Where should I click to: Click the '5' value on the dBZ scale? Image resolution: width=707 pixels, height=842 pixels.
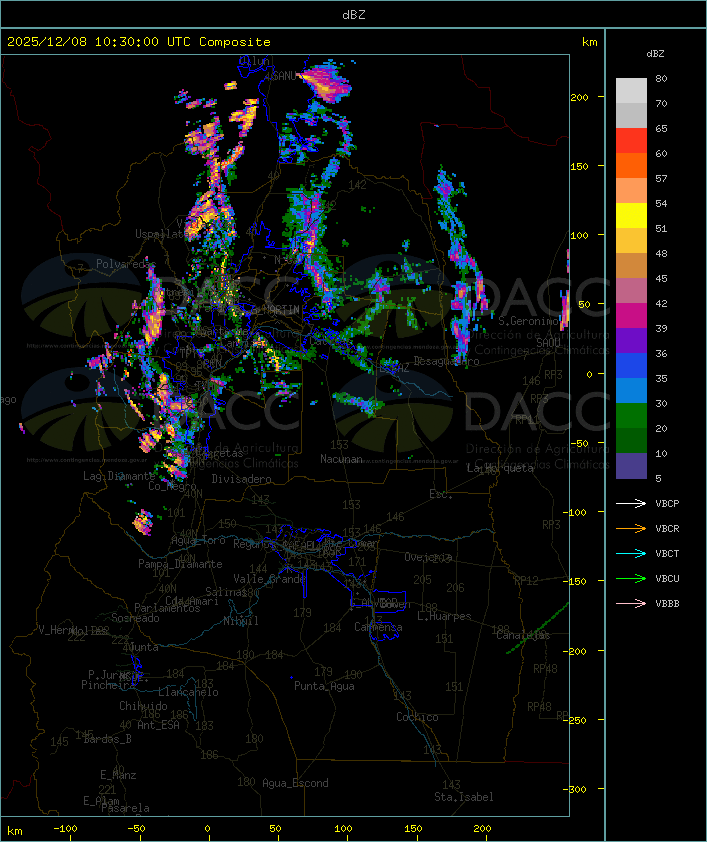(x=658, y=478)
